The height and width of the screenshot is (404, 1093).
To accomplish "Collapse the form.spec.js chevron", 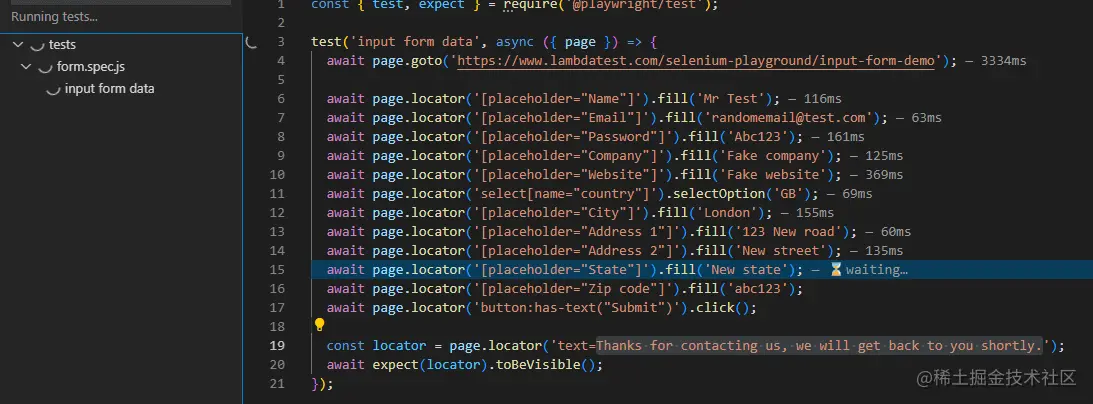I will click(26, 68).
